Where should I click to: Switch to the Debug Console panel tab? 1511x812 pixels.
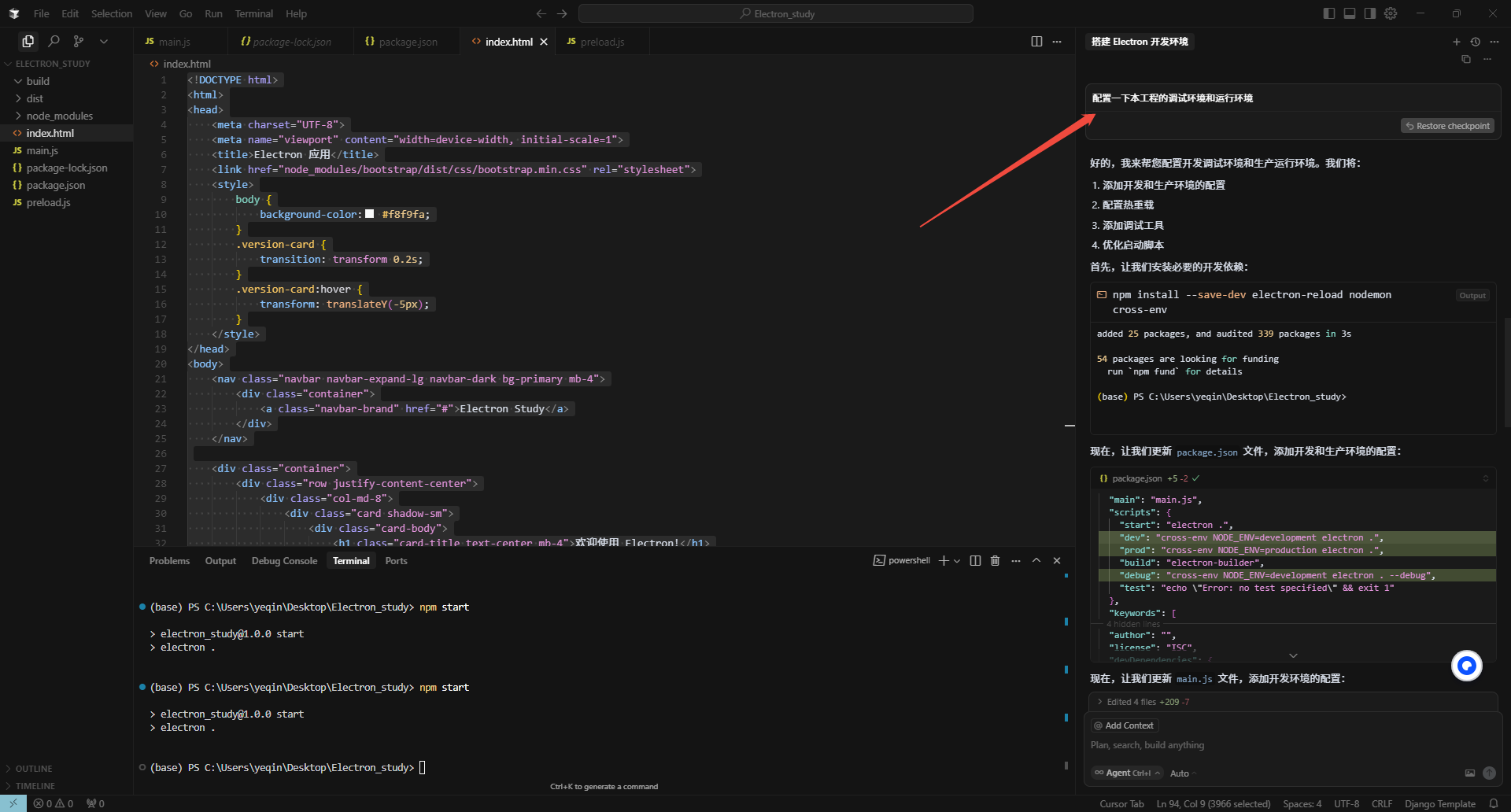(x=284, y=561)
